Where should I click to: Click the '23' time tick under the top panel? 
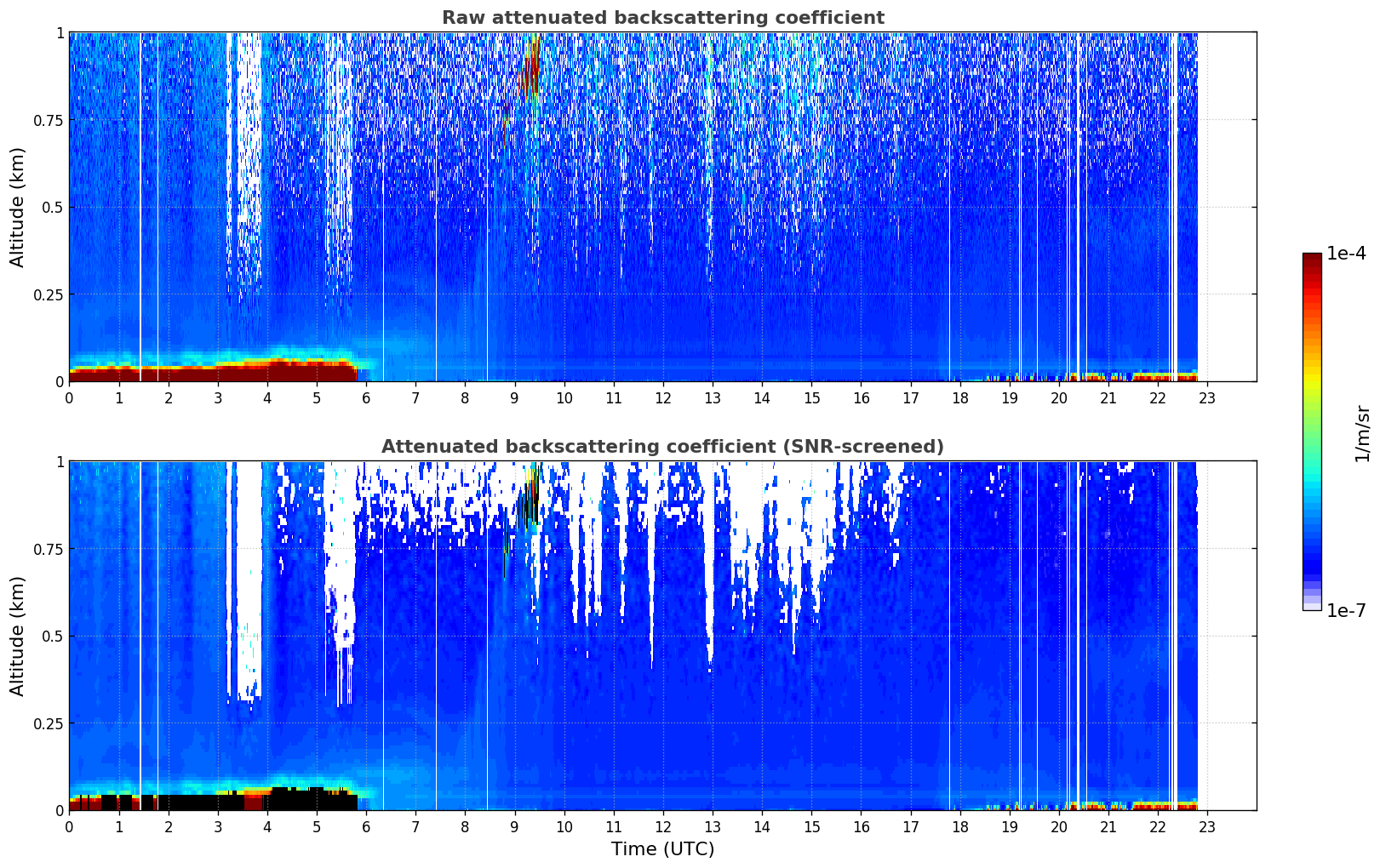point(1207,397)
